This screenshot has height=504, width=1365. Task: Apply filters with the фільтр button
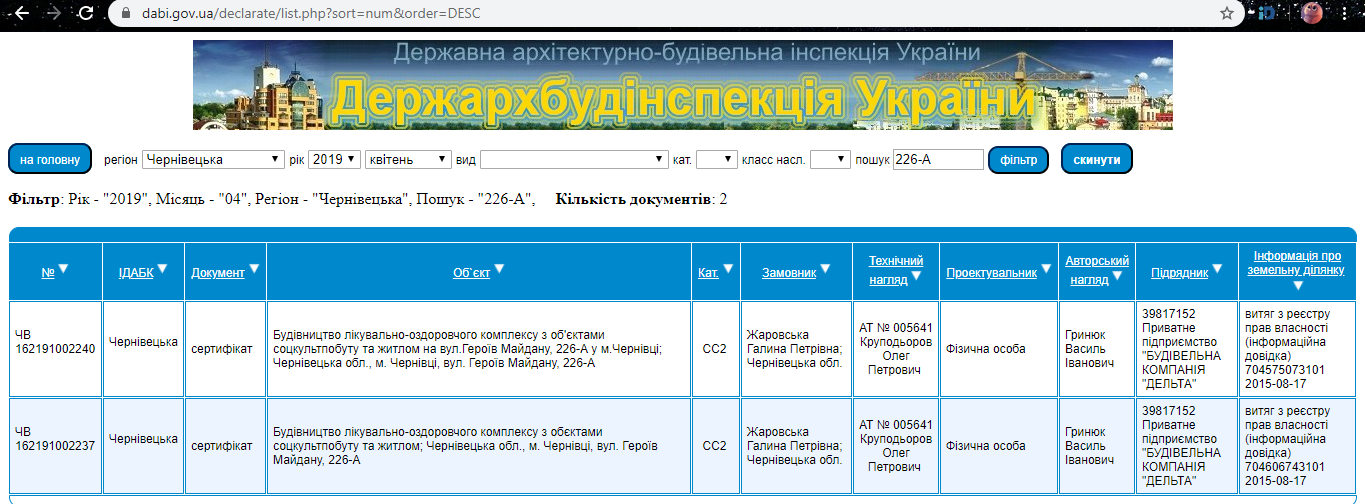[x=1019, y=160]
